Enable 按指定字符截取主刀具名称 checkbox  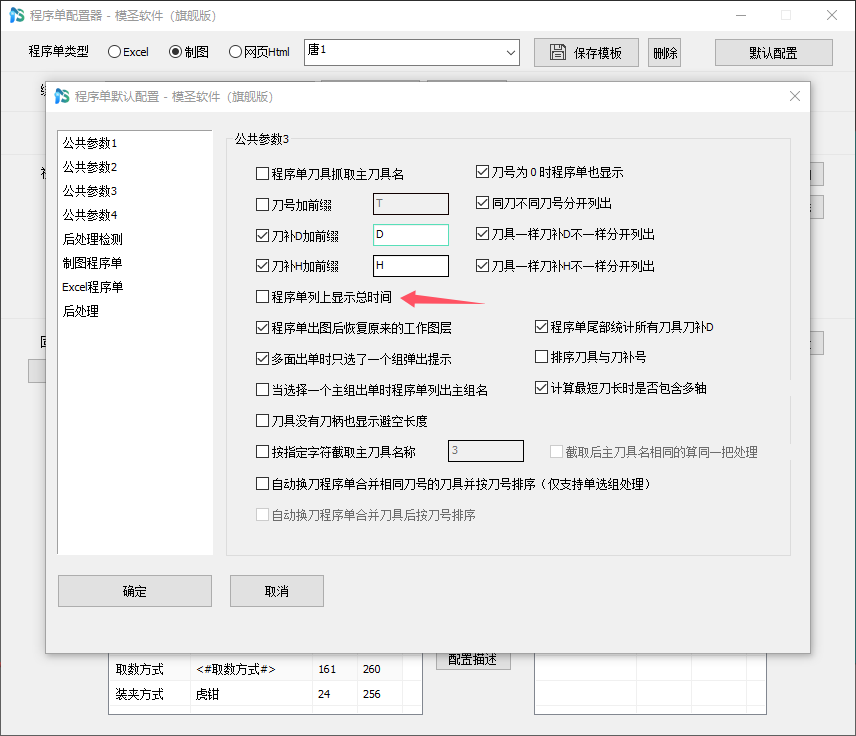pyautogui.click(x=263, y=452)
